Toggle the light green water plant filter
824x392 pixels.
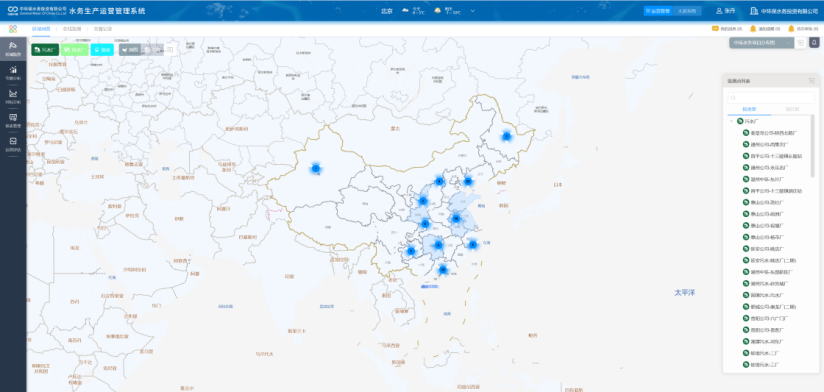tap(74, 50)
